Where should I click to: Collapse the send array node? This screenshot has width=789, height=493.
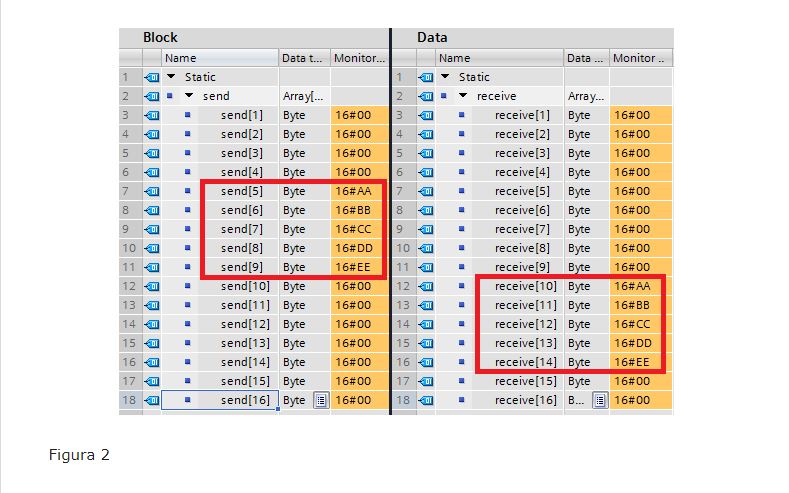point(189,97)
